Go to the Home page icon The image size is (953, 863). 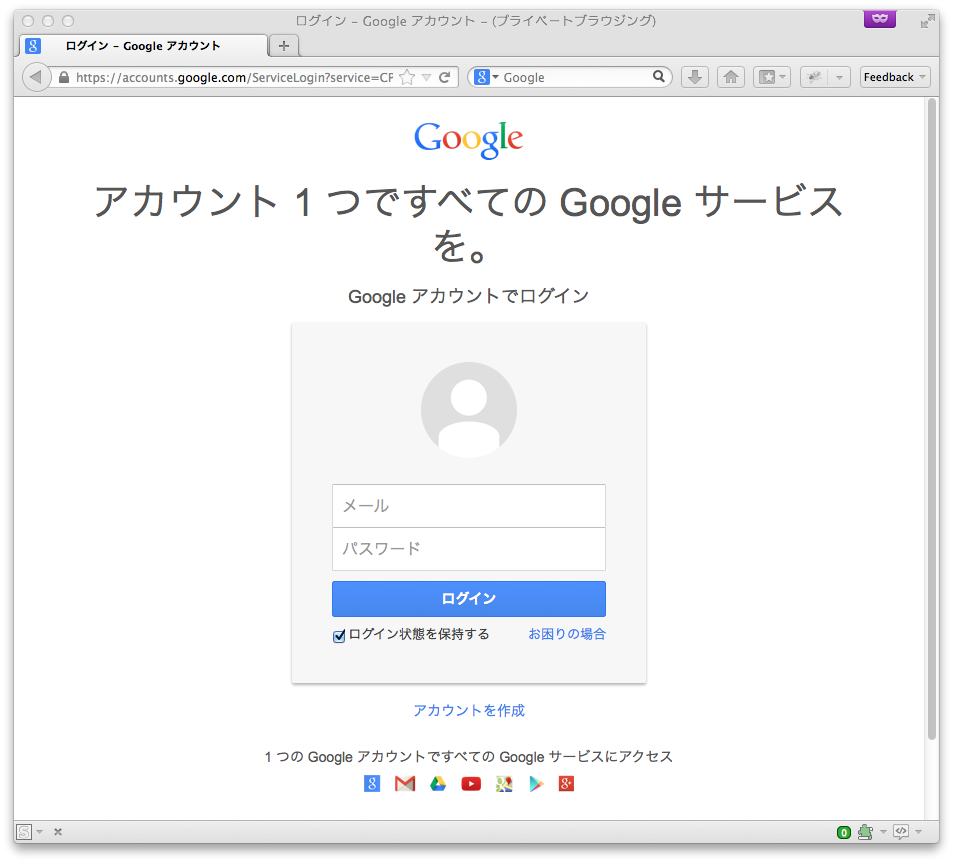(x=731, y=77)
